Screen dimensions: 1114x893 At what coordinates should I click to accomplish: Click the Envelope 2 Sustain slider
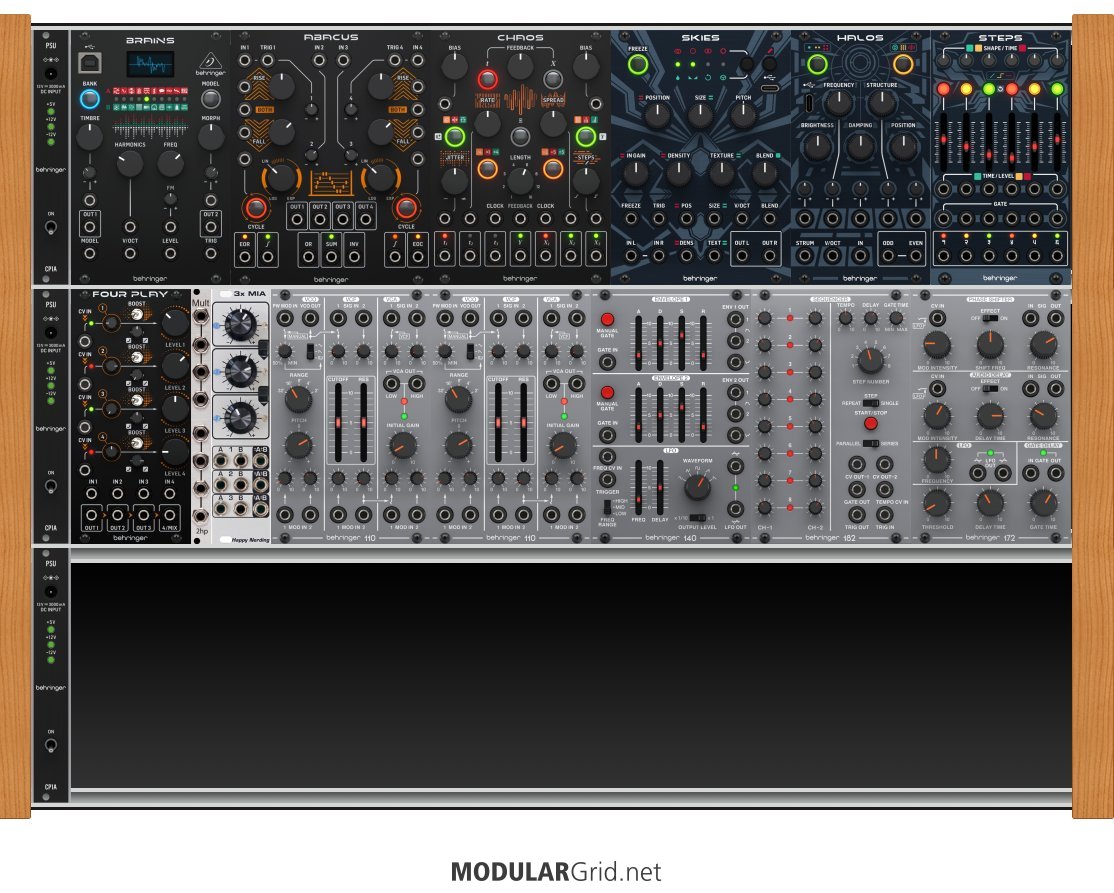682,416
